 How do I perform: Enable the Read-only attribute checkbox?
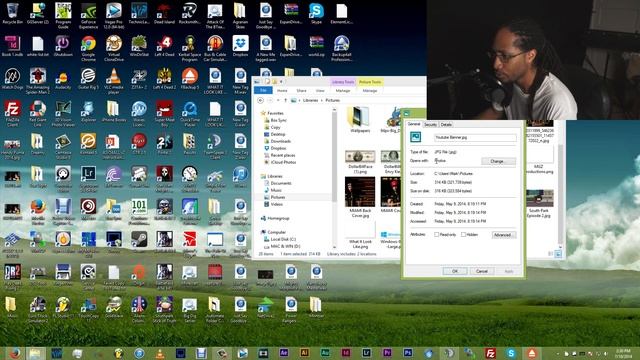(436, 235)
